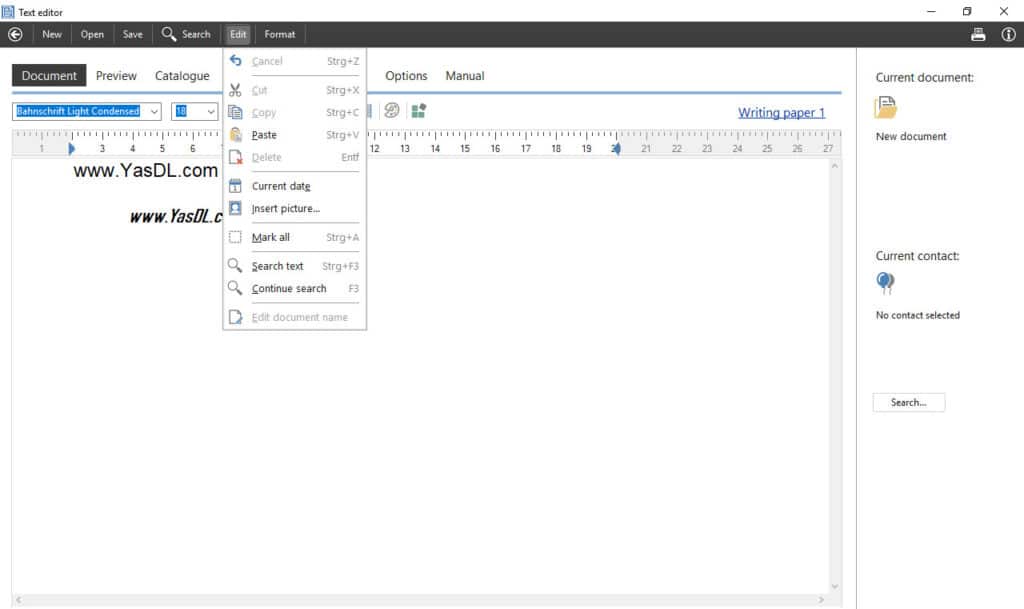Choose Insert picture... menu entry
The height and width of the screenshot is (609, 1024).
(295, 208)
